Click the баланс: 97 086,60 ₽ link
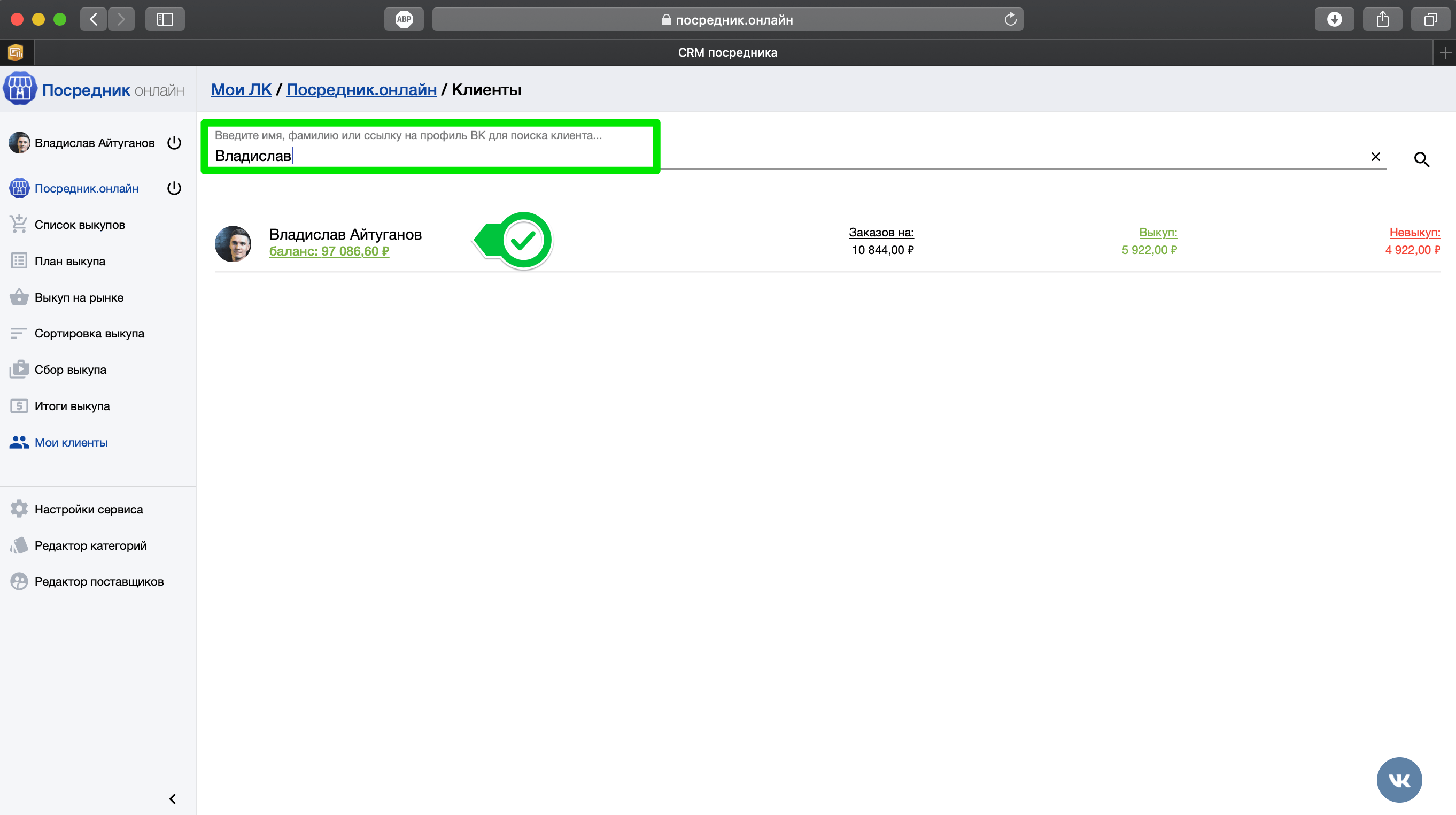1456x815 pixels. pyautogui.click(x=329, y=251)
